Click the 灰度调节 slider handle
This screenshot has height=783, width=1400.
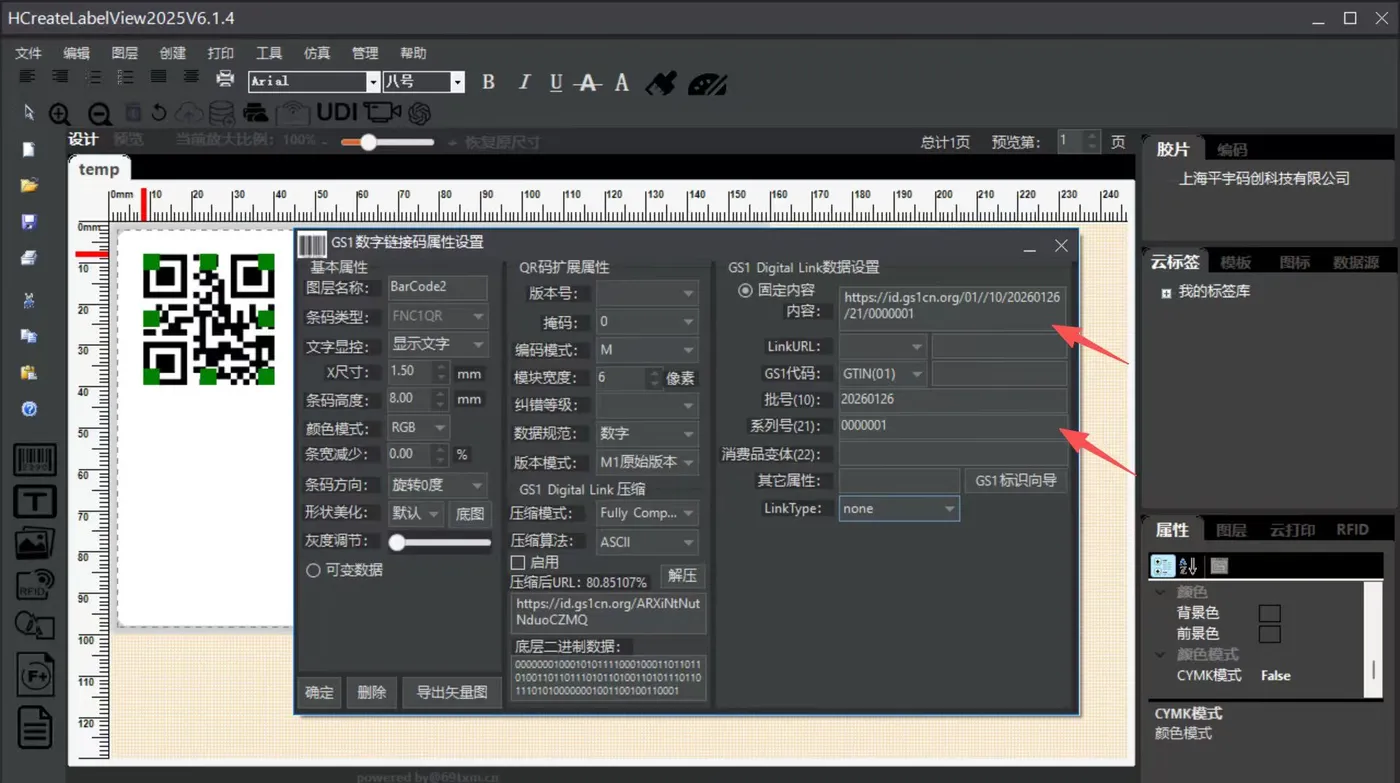[x=397, y=543]
